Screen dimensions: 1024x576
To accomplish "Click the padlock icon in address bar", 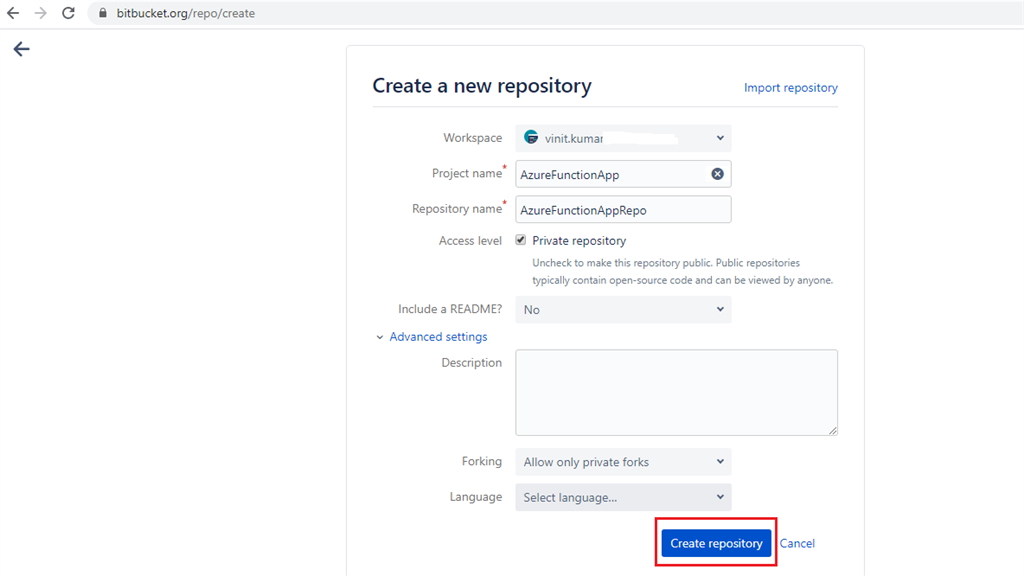I will 101,13.
